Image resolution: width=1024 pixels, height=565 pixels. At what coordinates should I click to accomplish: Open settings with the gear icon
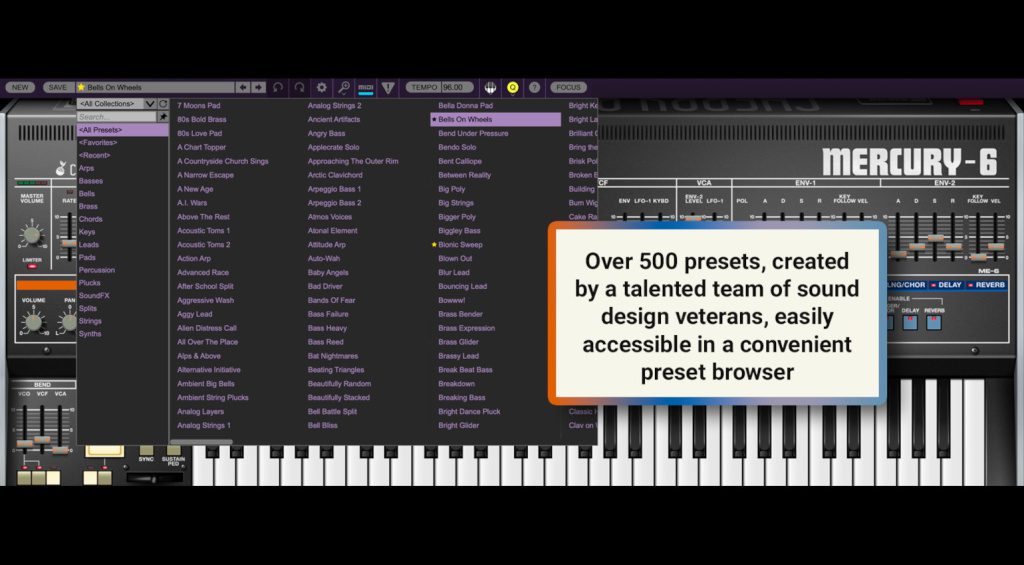321,88
